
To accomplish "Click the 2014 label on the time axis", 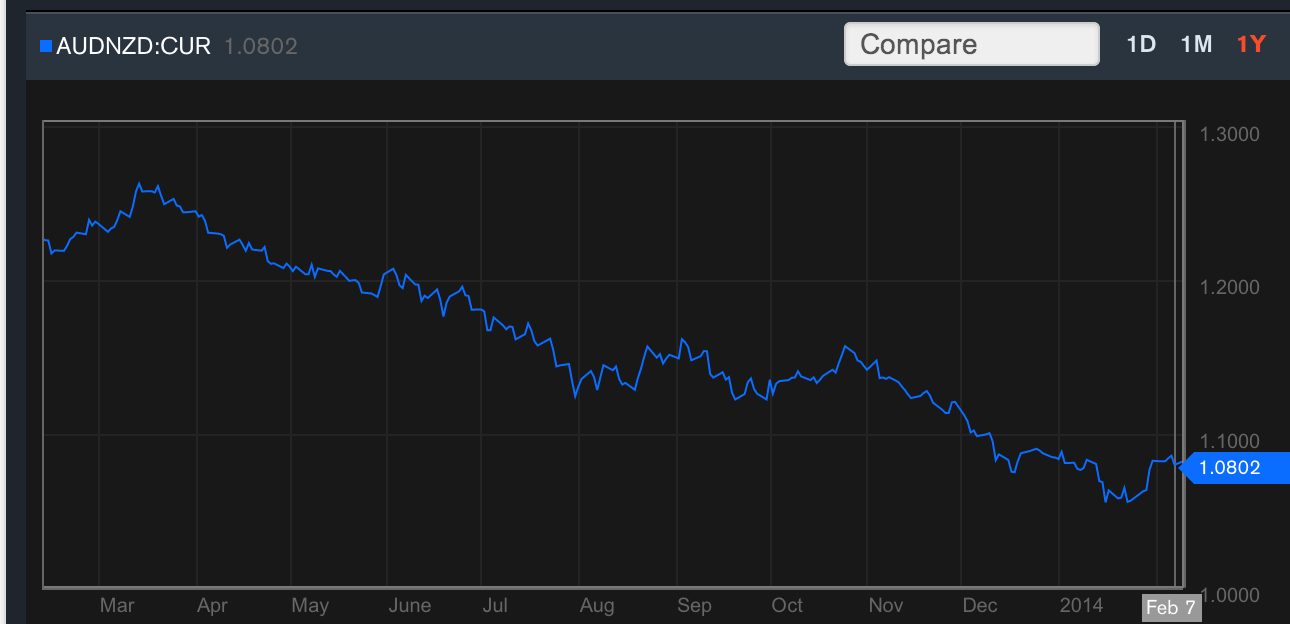I will point(1081,605).
